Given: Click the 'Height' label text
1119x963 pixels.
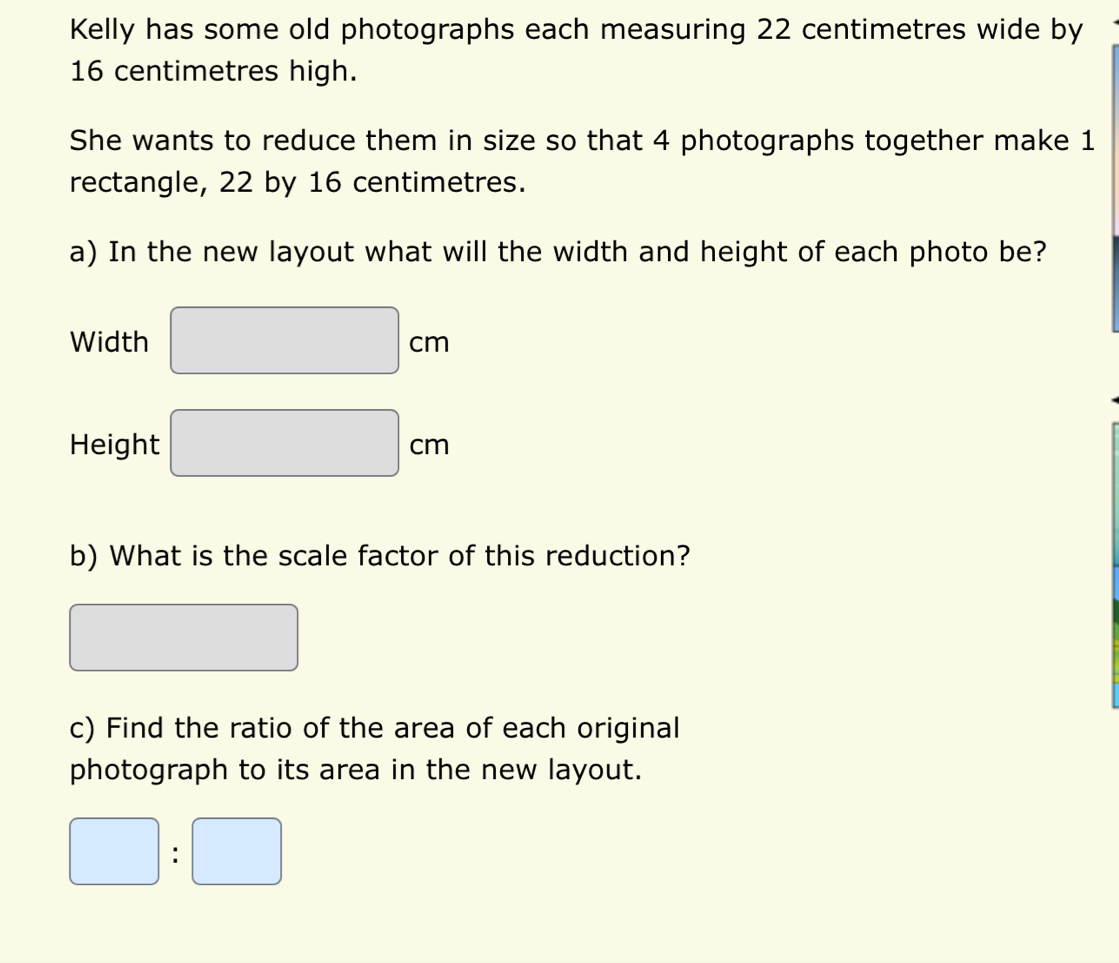Looking at the screenshot, I should click(x=114, y=445).
